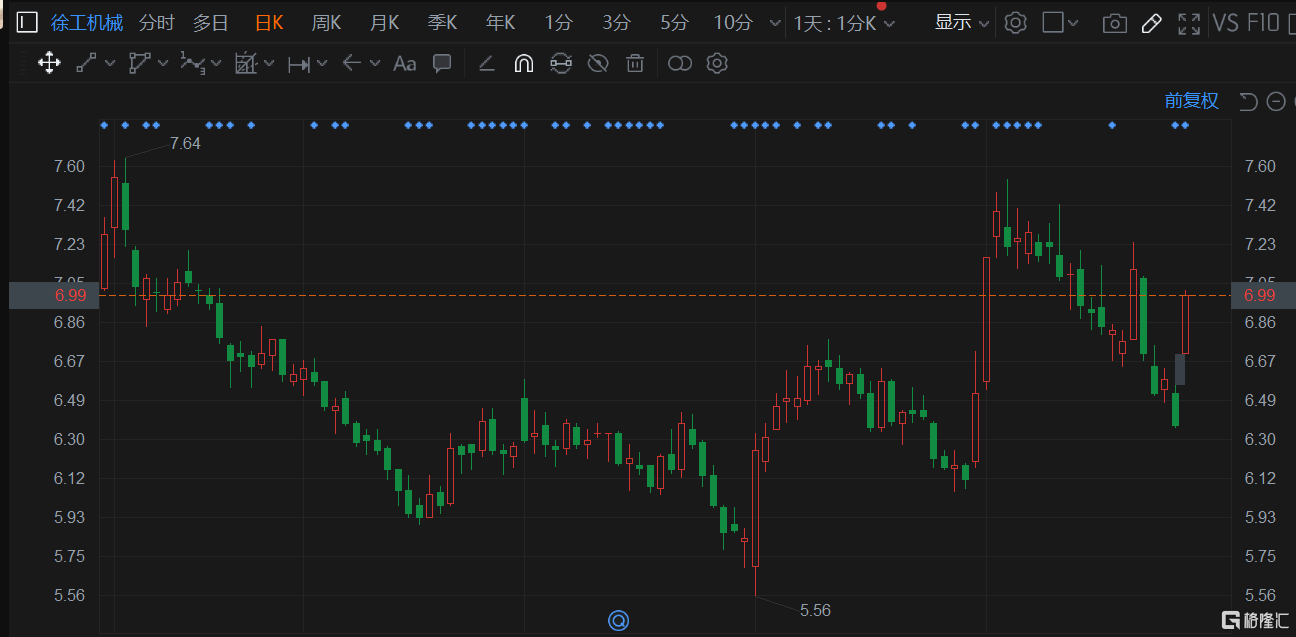Select the move crosshair tool
The width and height of the screenshot is (1296, 637).
[x=48, y=64]
